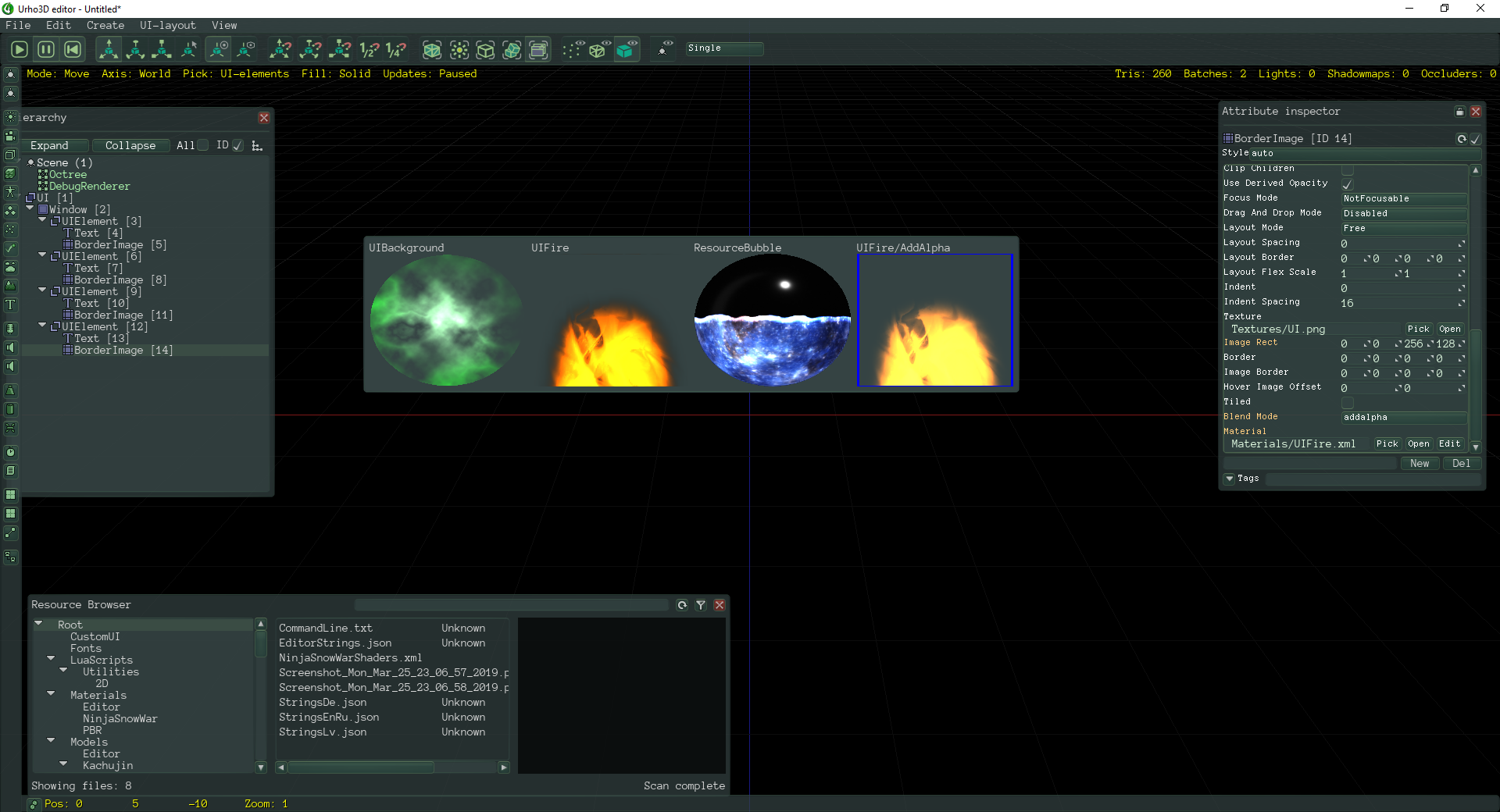Toggle Use Derived Opacity checkbox
The width and height of the screenshot is (1500, 812).
(1348, 184)
